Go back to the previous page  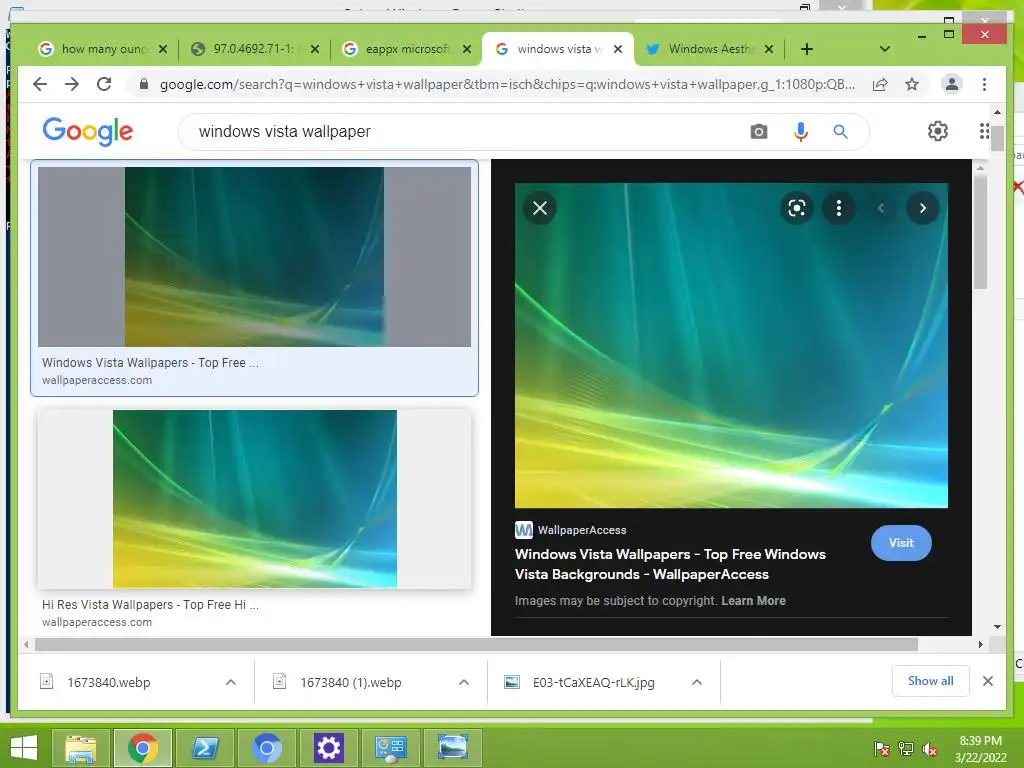tap(40, 84)
